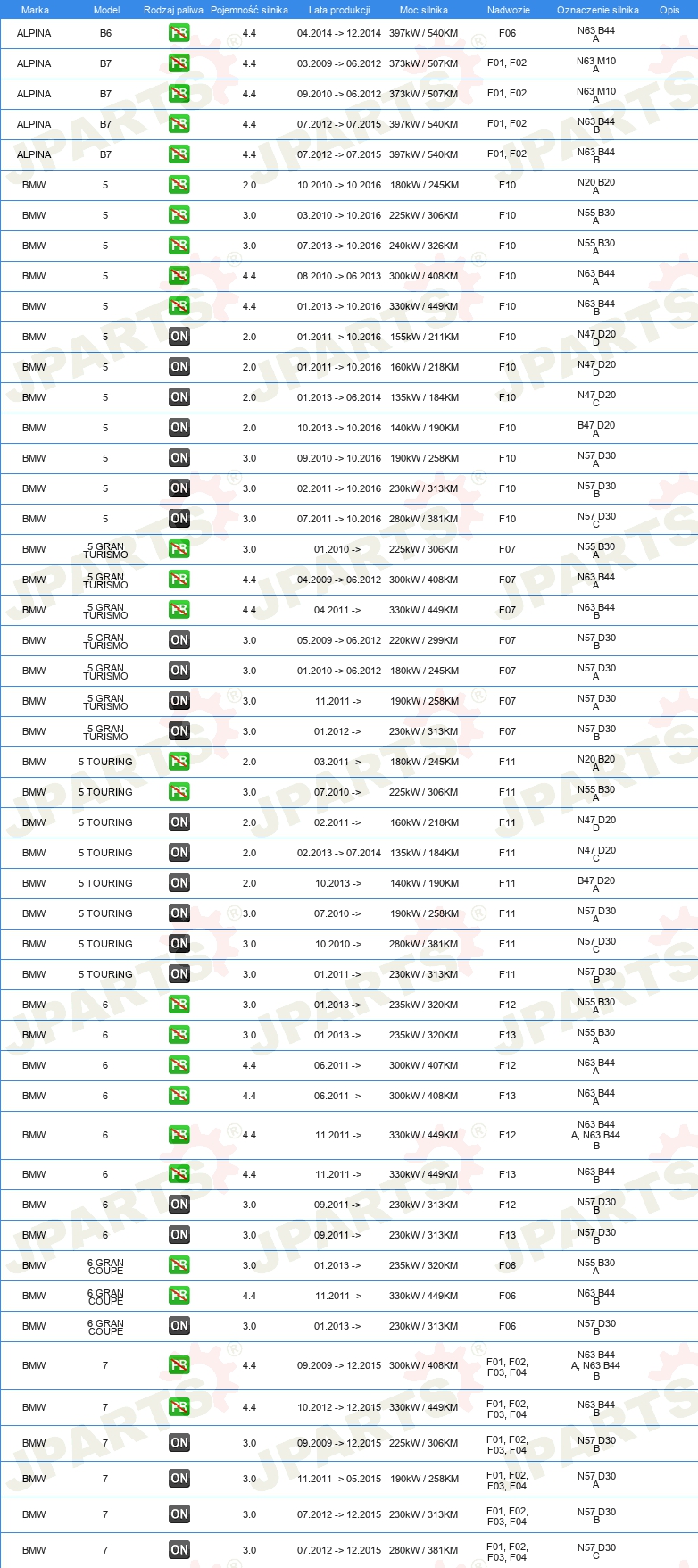Click petrol icon in BMW 7 300kW / 408KM row

[179, 1365]
